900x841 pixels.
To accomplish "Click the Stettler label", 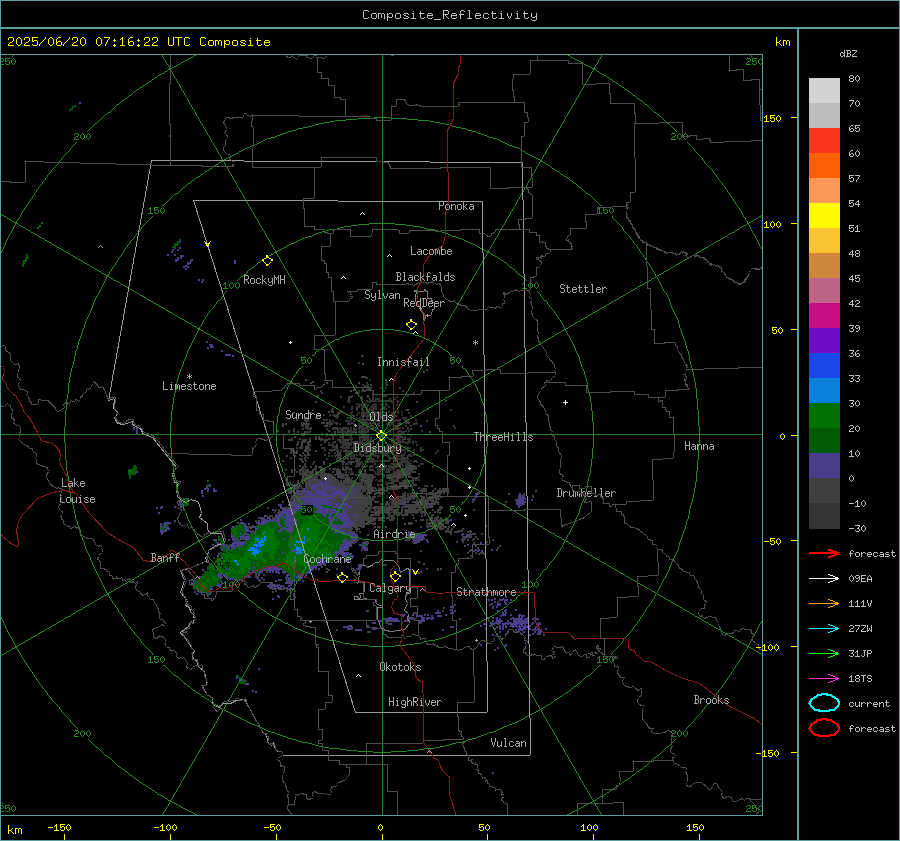I will 583,289.
